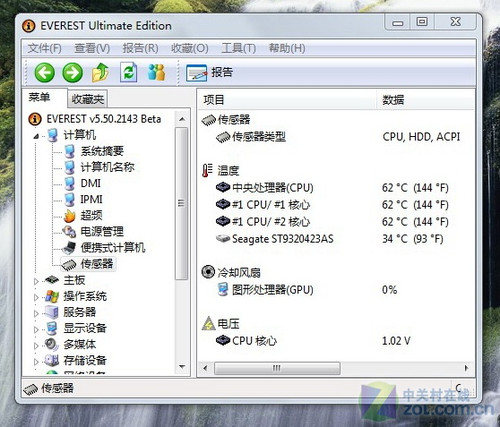Open the 帮助(H) menu
The image size is (500, 427).
(x=287, y=48)
